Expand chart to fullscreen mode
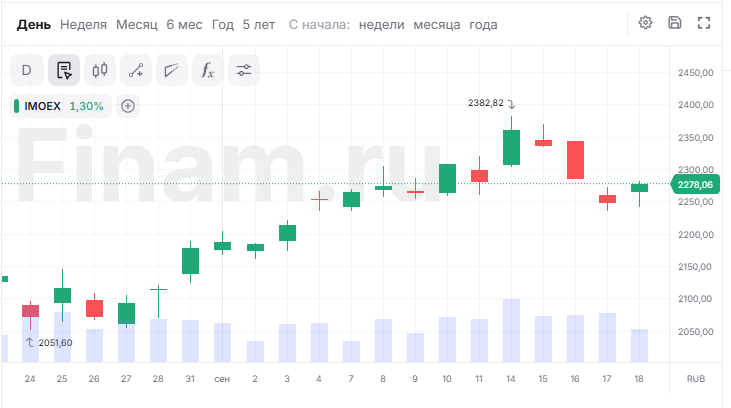This screenshot has height=408, width=731. pos(704,23)
